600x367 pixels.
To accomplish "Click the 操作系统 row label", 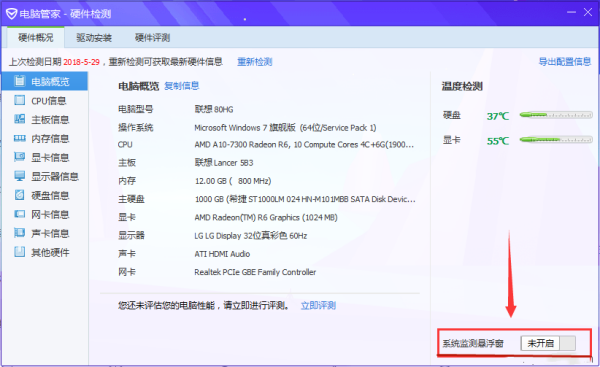I will click(x=135, y=127).
